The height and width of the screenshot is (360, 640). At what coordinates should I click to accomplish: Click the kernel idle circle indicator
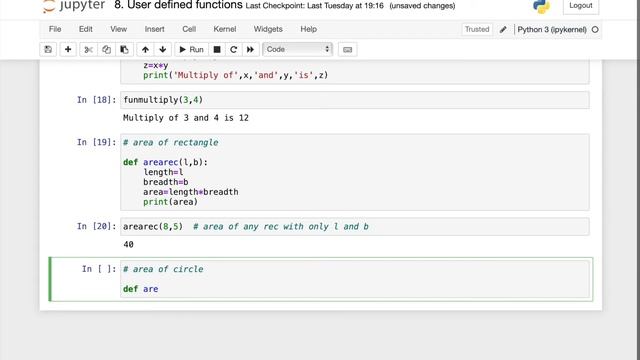[x=595, y=29]
